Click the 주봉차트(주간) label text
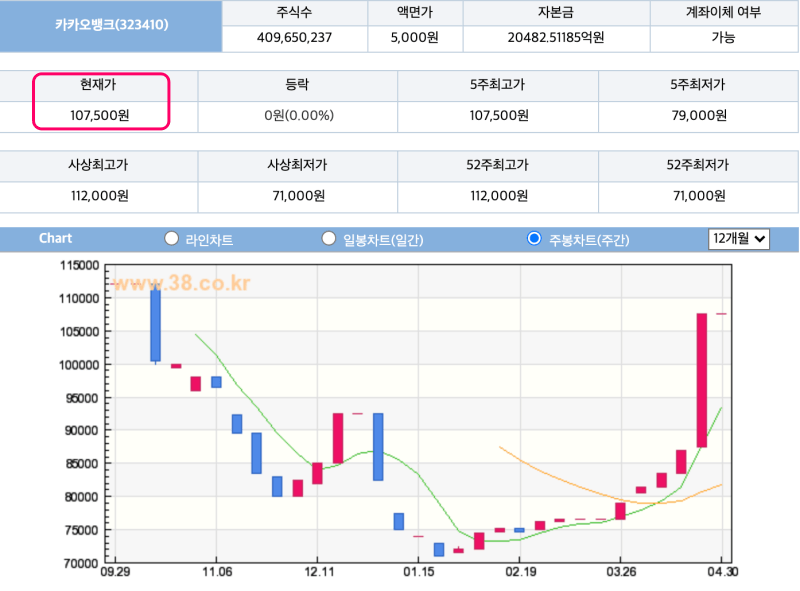The image size is (800, 591). [589, 240]
